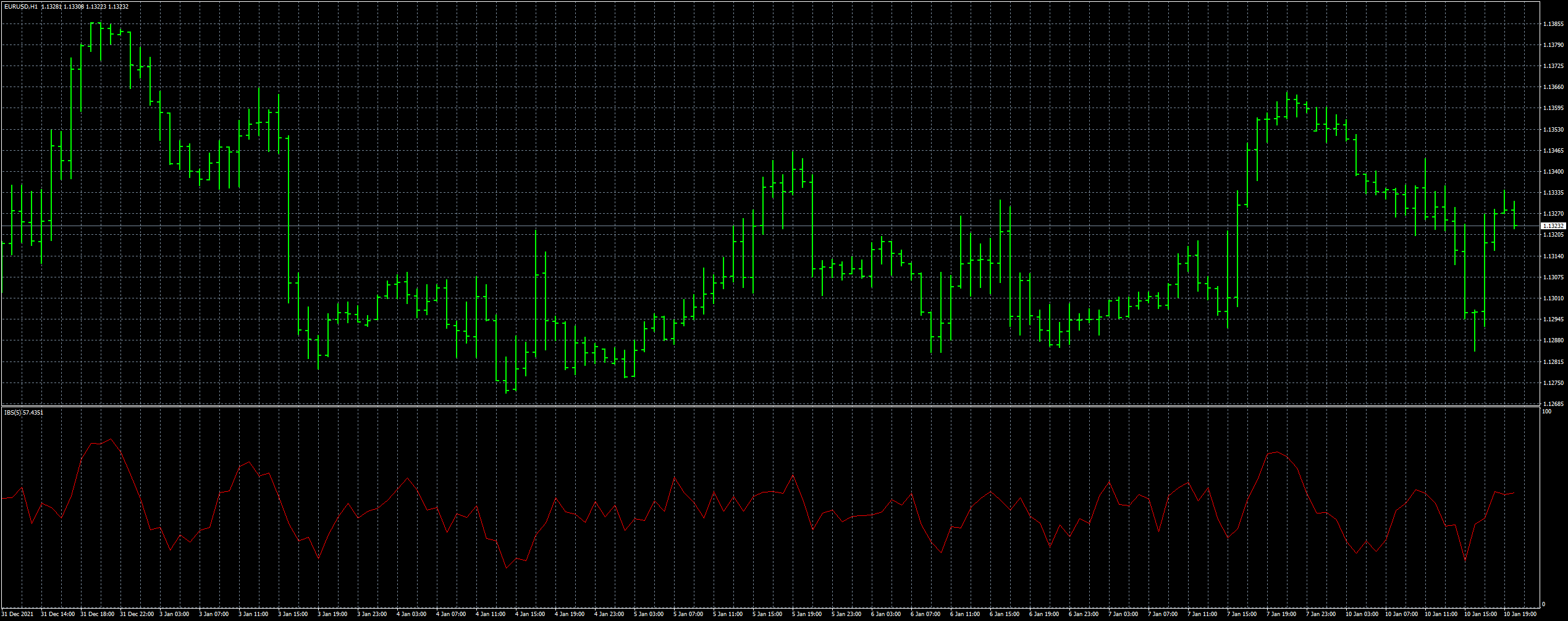
Task: Click the 1.12815 price scale label
Action: point(1553,362)
